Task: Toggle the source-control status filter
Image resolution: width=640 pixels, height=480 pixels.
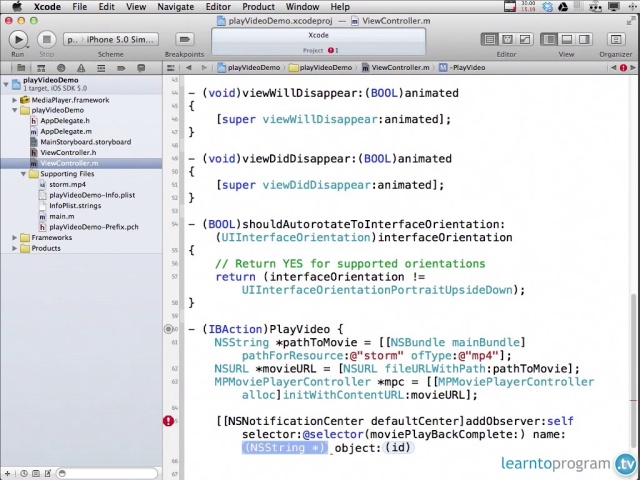Action: [36, 473]
